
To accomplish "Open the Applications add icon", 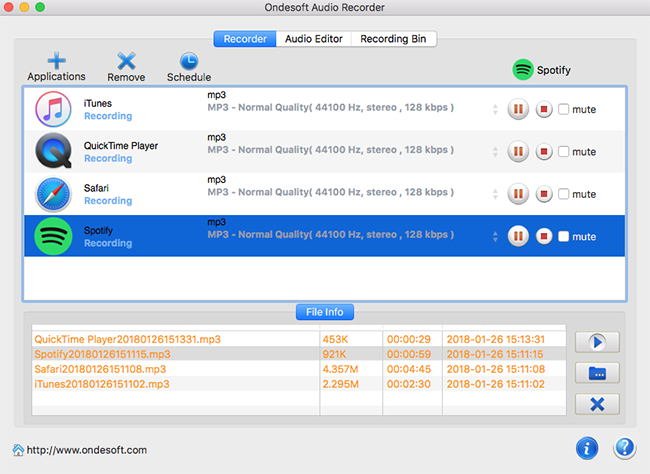I will pyautogui.click(x=56, y=61).
